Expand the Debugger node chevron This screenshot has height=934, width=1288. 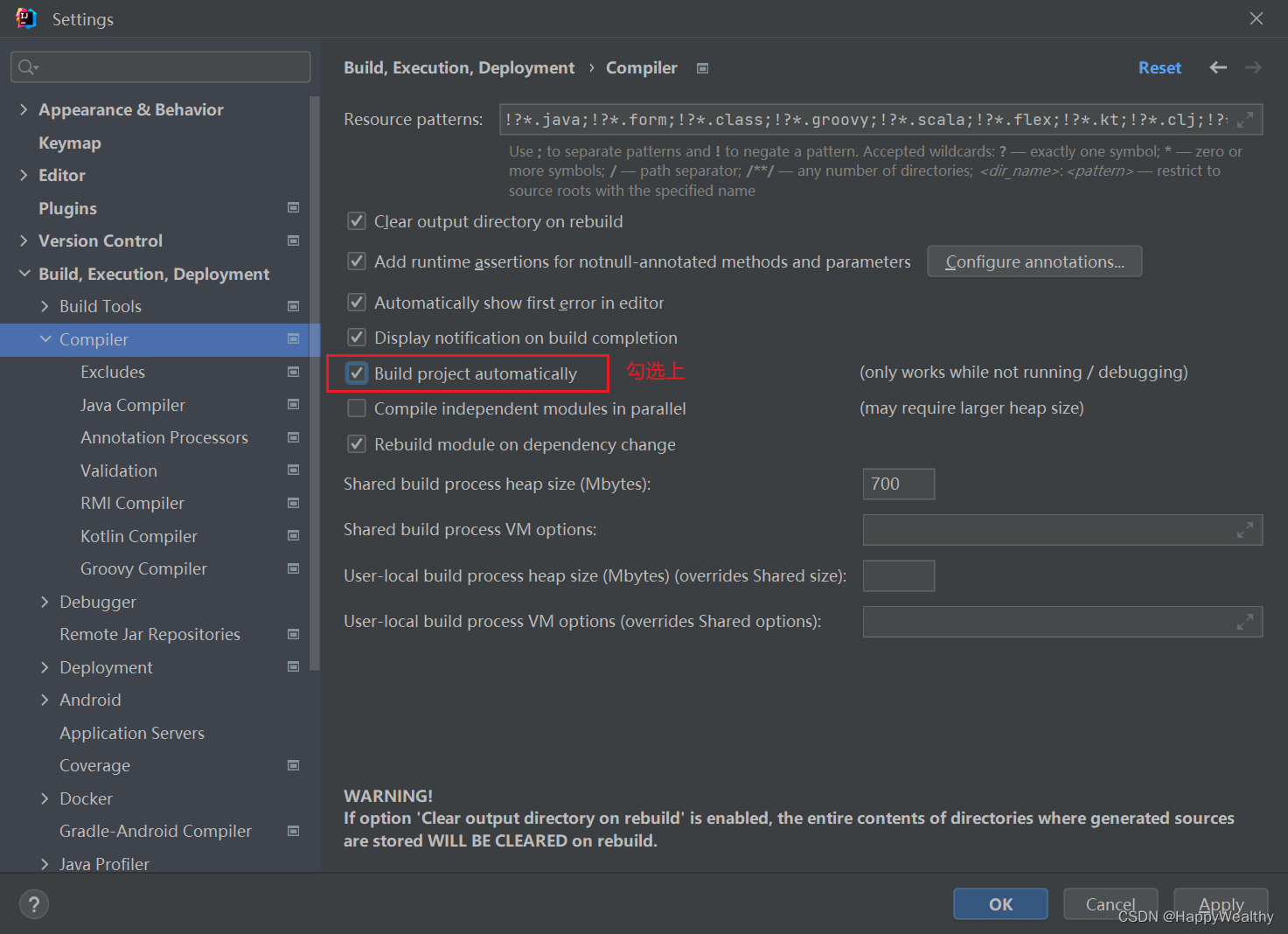point(45,602)
